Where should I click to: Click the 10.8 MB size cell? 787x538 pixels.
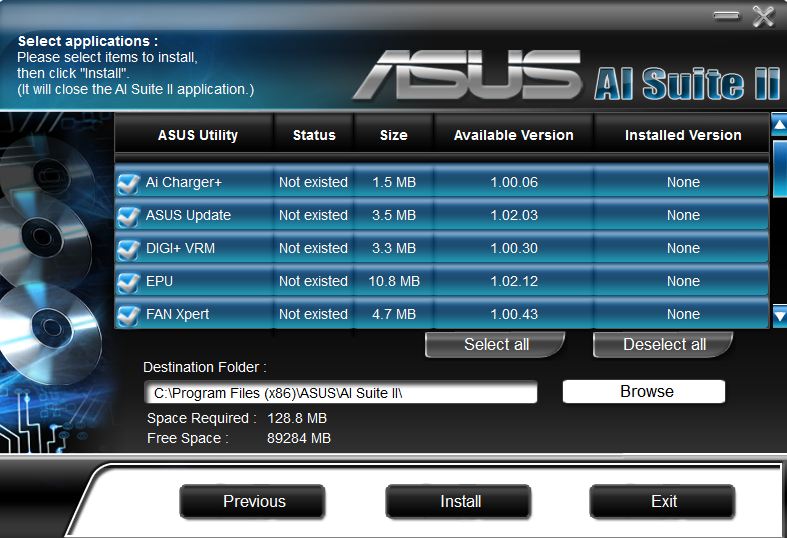click(x=394, y=281)
